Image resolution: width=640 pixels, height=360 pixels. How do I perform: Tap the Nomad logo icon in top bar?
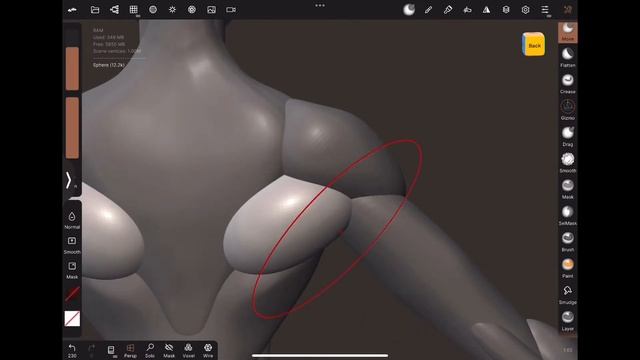[72, 10]
